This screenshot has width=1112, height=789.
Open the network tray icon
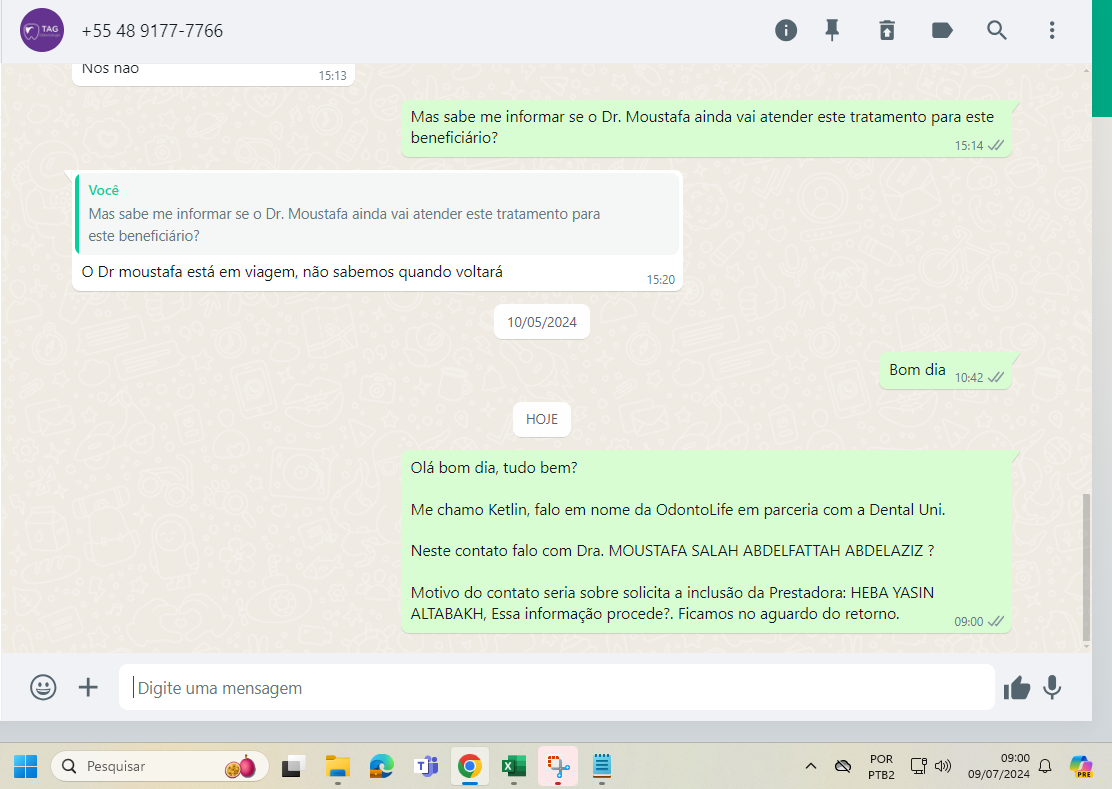pos(918,766)
